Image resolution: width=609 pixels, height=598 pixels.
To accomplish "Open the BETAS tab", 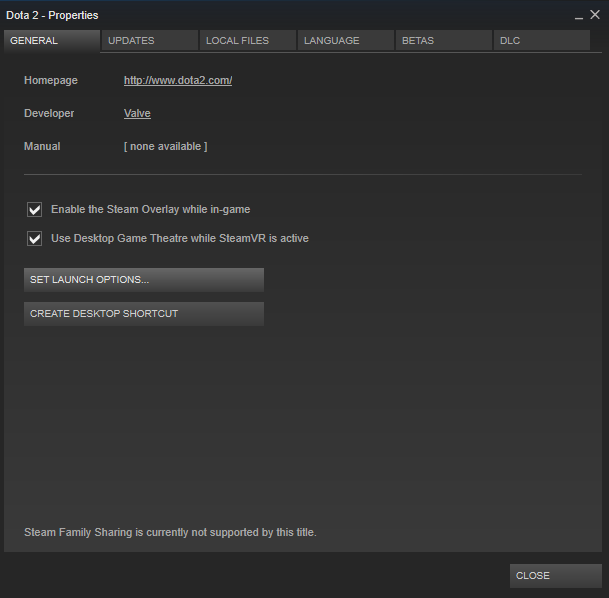I will pyautogui.click(x=444, y=40).
